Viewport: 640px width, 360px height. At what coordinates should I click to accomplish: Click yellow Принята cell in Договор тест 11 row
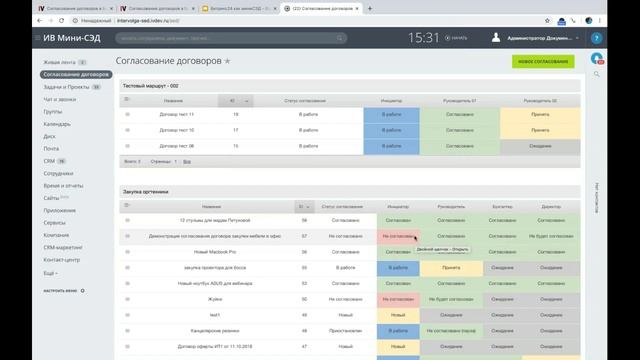540,114
